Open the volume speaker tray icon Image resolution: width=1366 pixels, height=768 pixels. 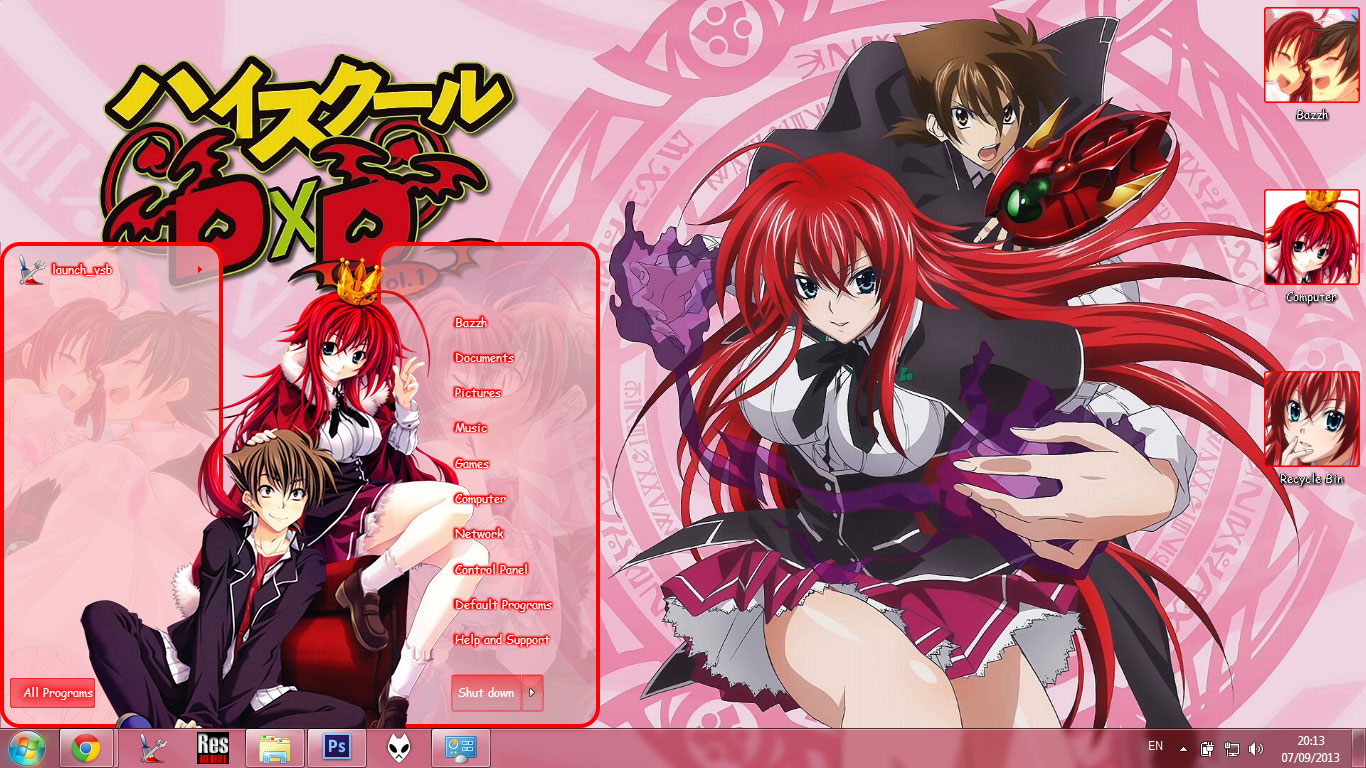click(x=1256, y=748)
